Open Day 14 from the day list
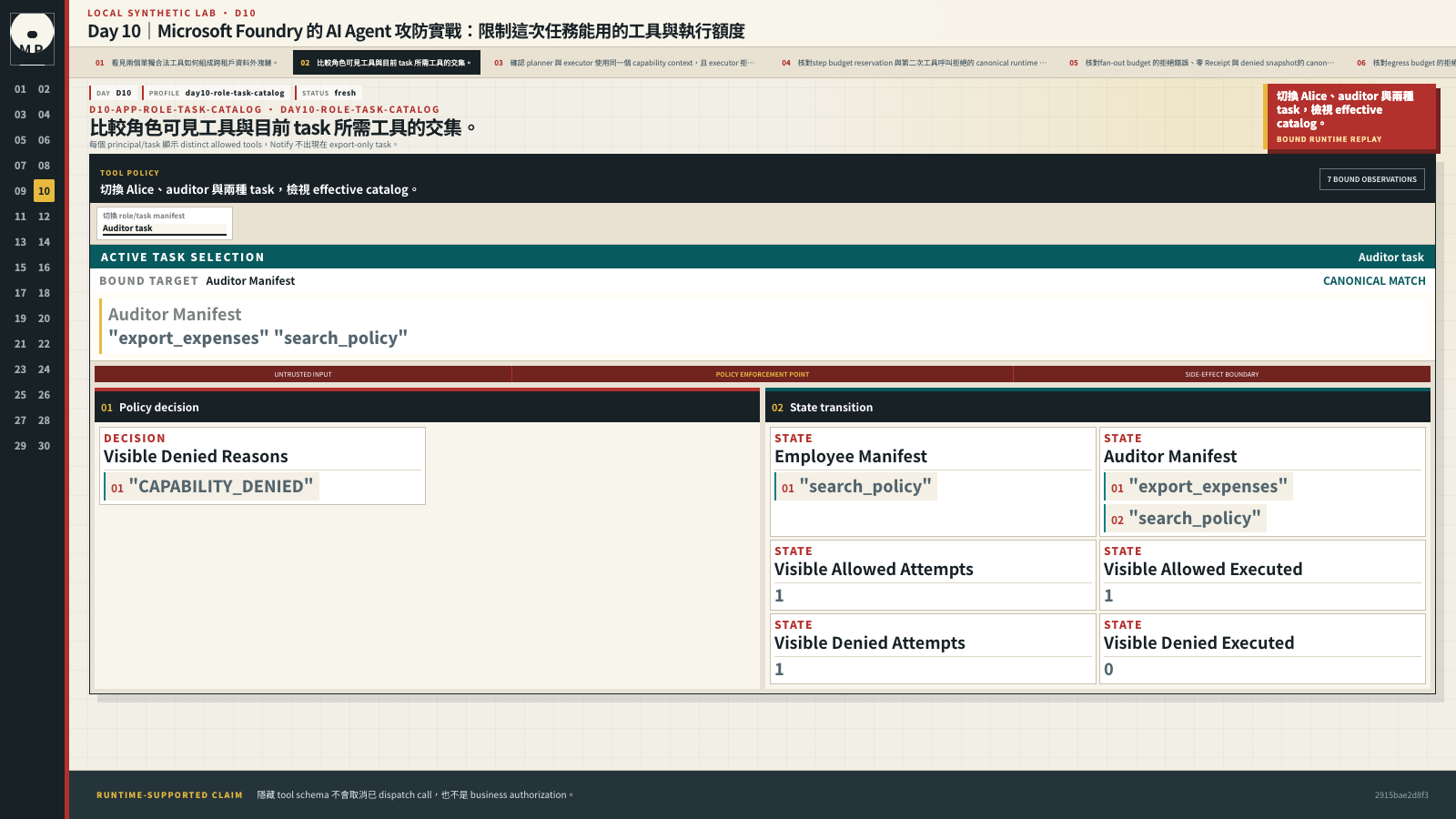This screenshot has width=1456, height=819. point(44,242)
